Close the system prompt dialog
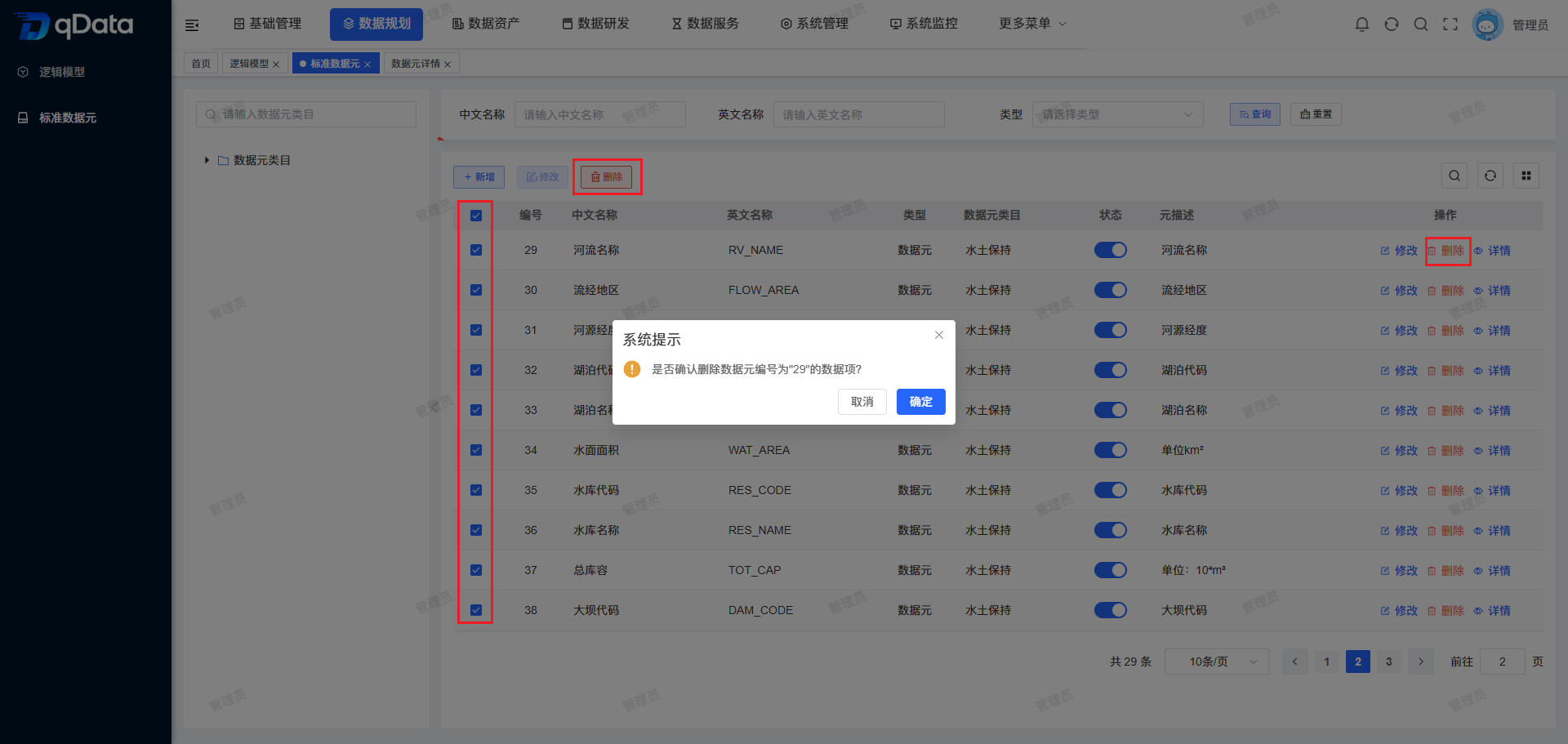Screen dimensions: 1568x744 click(939, 335)
